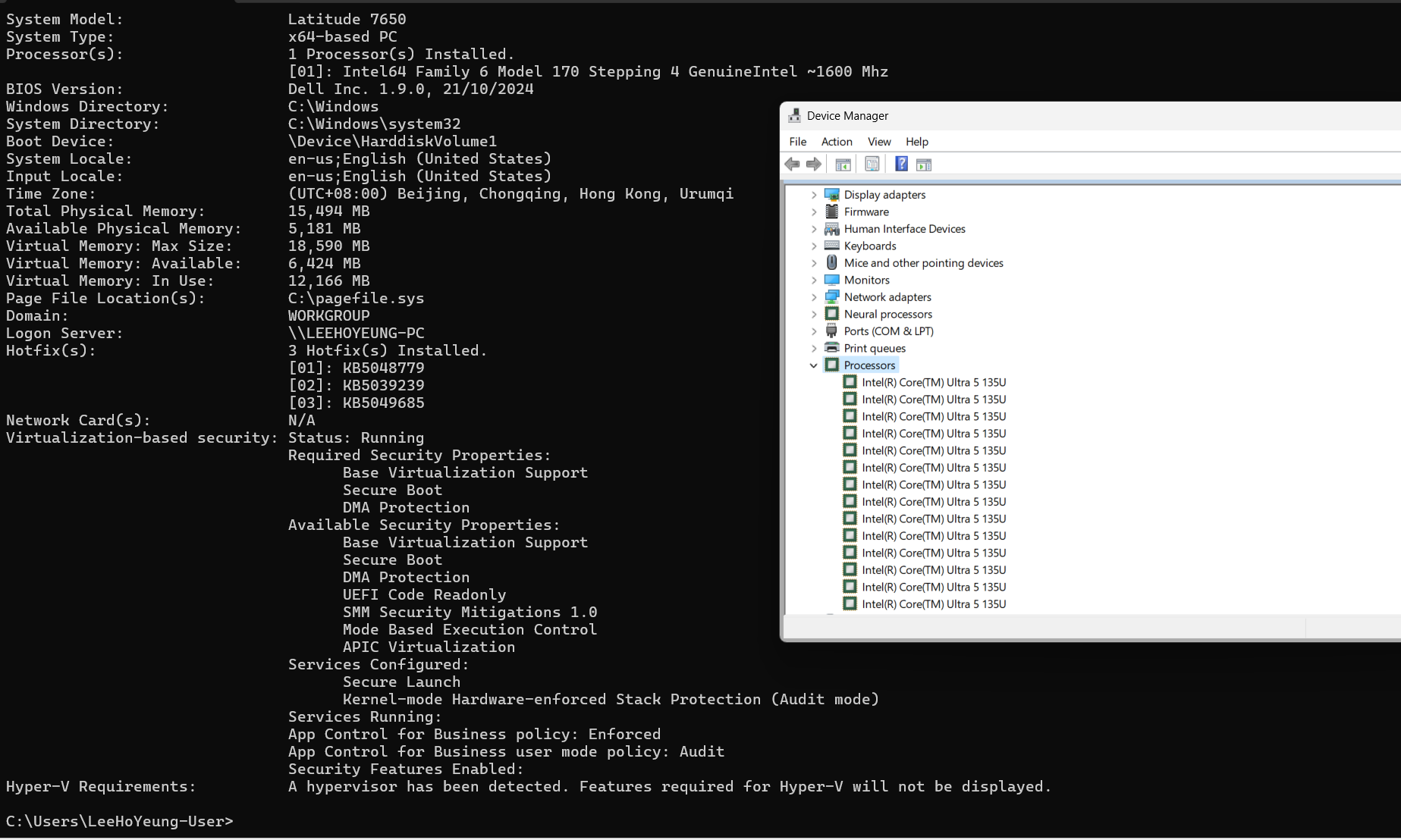Open the Action menu
1401x840 pixels.
click(x=835, y=142)
